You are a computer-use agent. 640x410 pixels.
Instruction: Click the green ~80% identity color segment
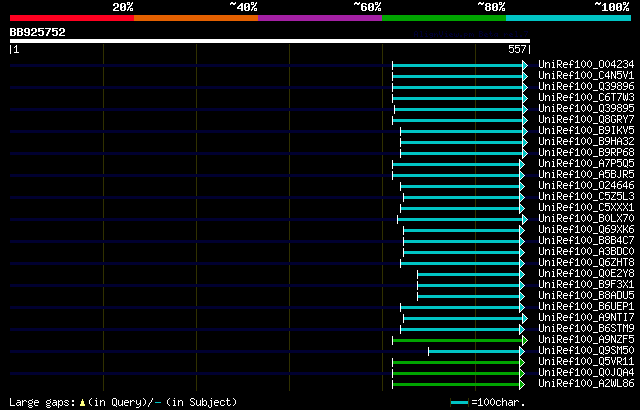tap(444, 18)
